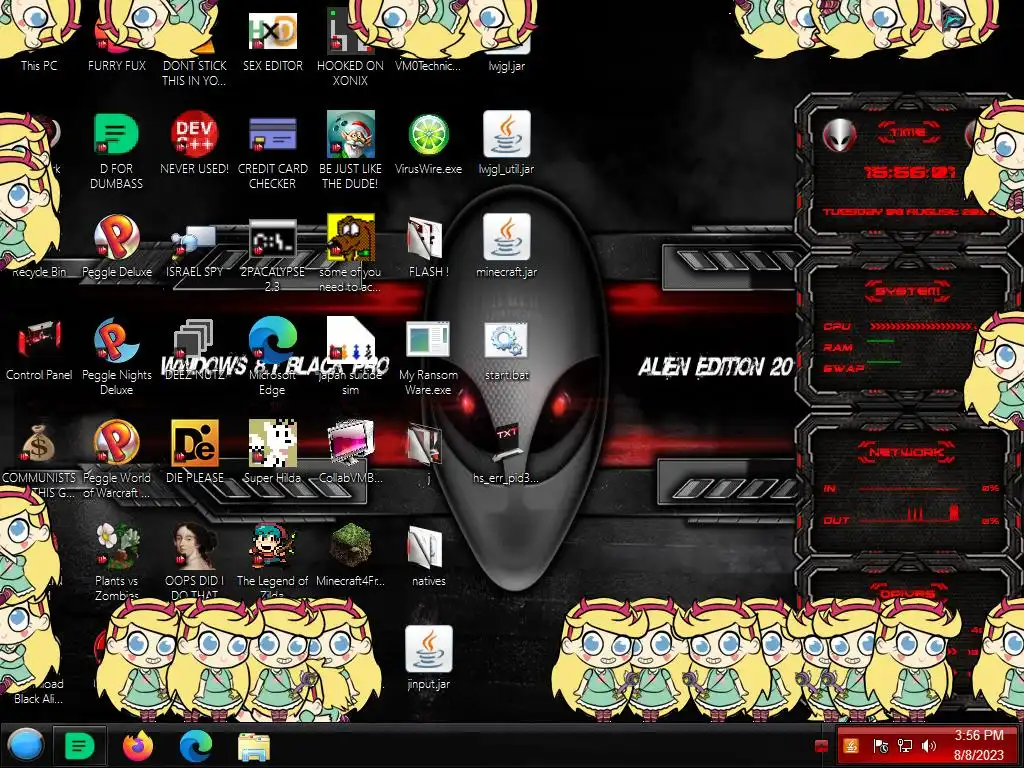Viewport: 1024px width, 768px height.
Task: Open D FOR DUMBASS shortcut
Action: [x=116, y=135]
